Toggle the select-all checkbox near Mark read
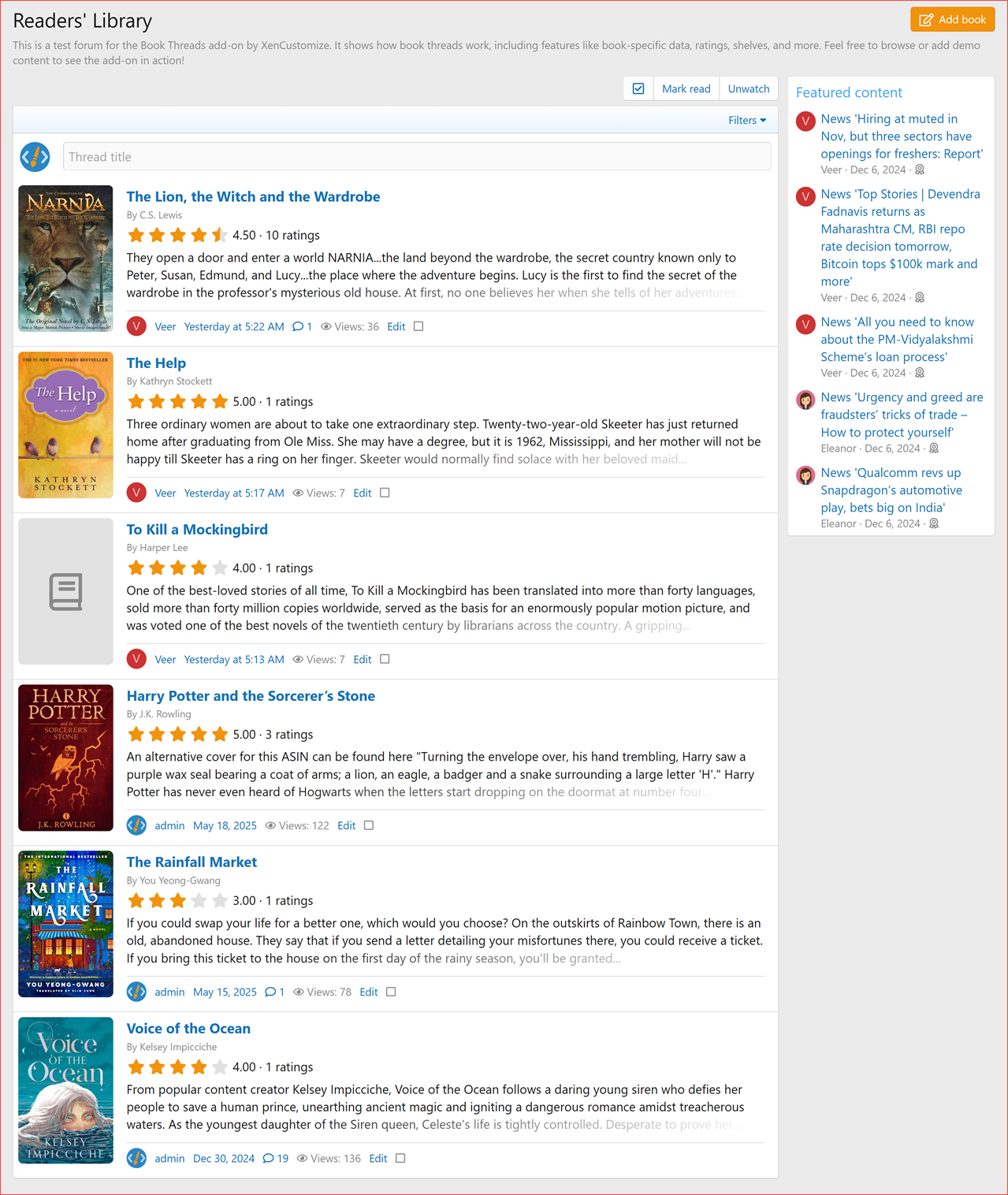 pos(638,88)
